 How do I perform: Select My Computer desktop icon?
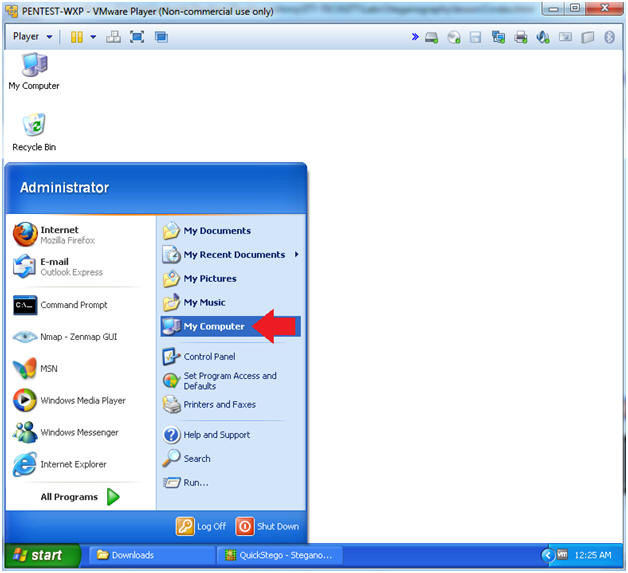(x=34, y=72)
